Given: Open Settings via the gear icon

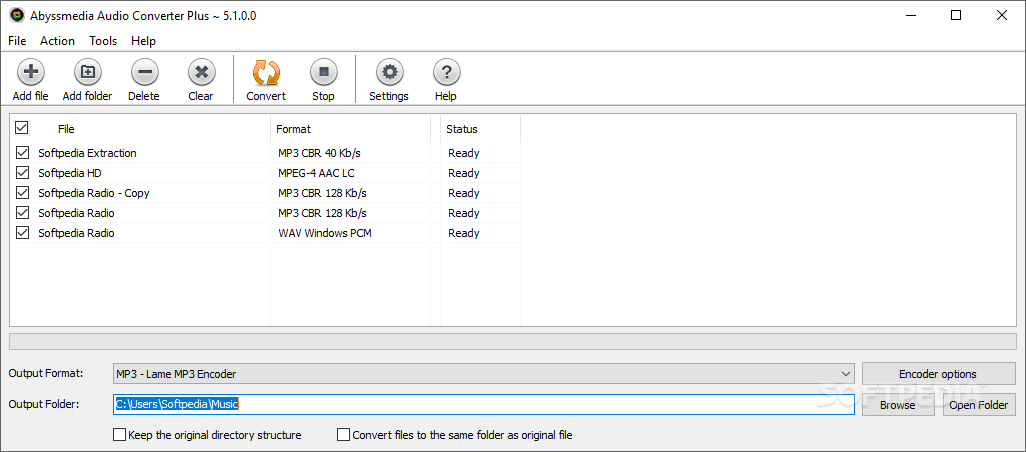Looking at the screenshot, I should pyautogui.click(x=389, y=73).
